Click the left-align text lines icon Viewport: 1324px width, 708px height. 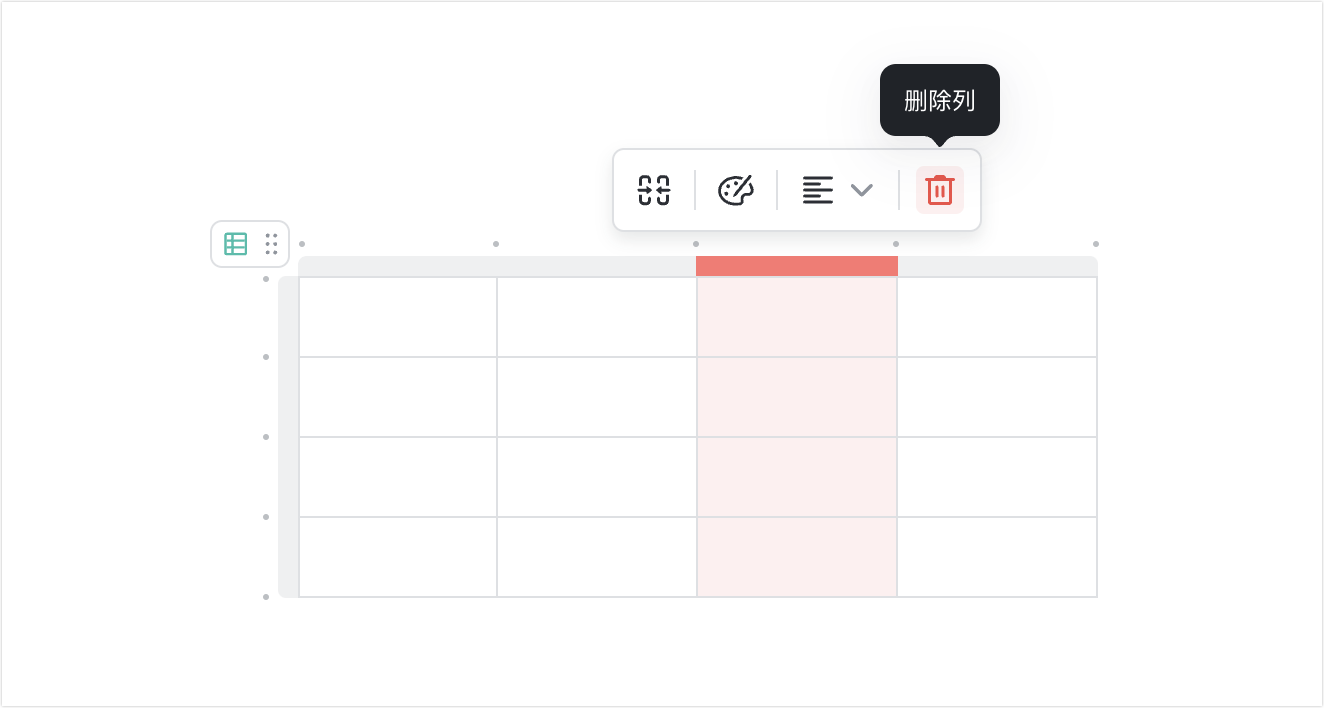pyautogui.click(x=818, y=190)
